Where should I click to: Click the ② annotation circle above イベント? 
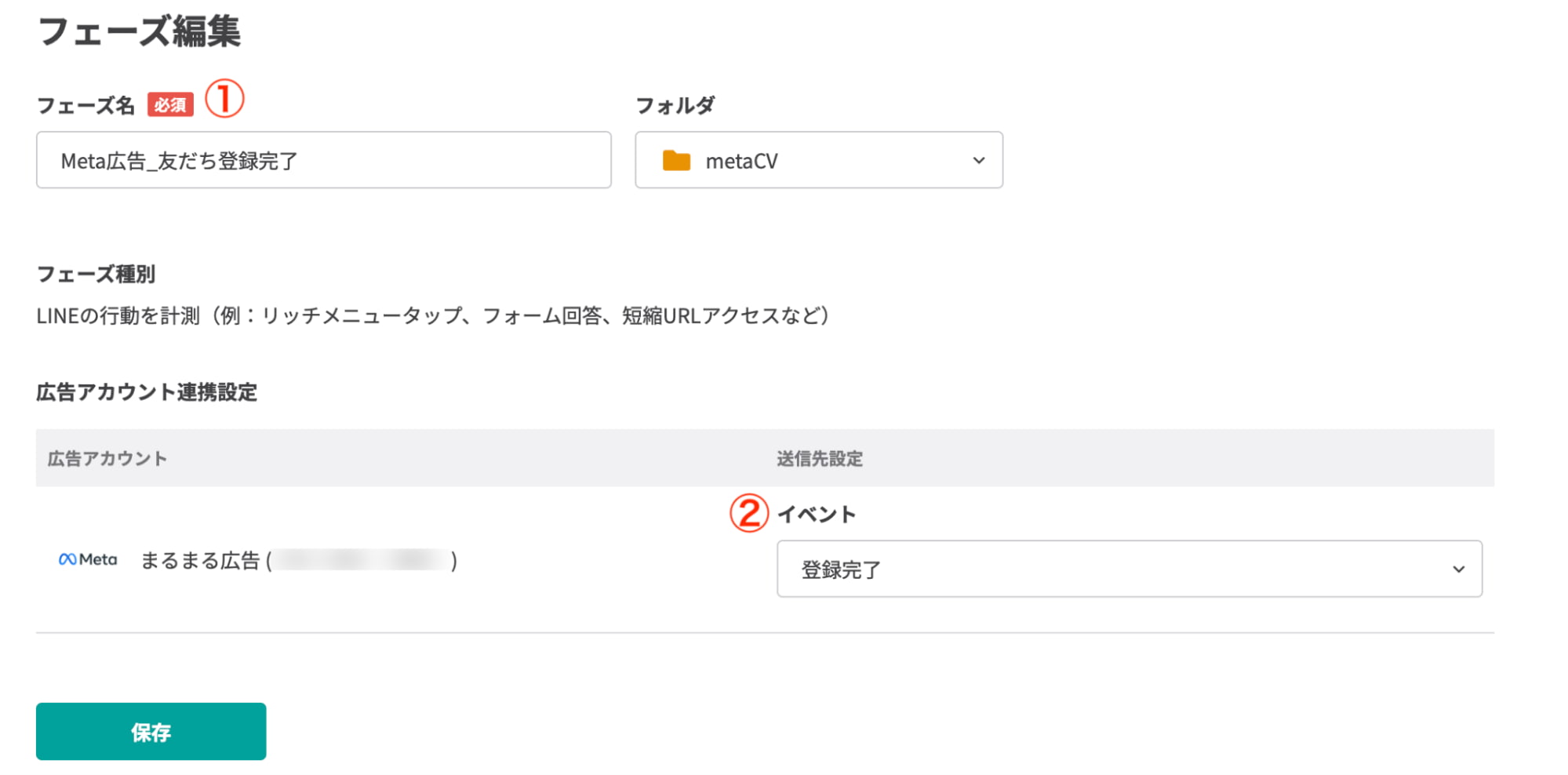point(748,515)
